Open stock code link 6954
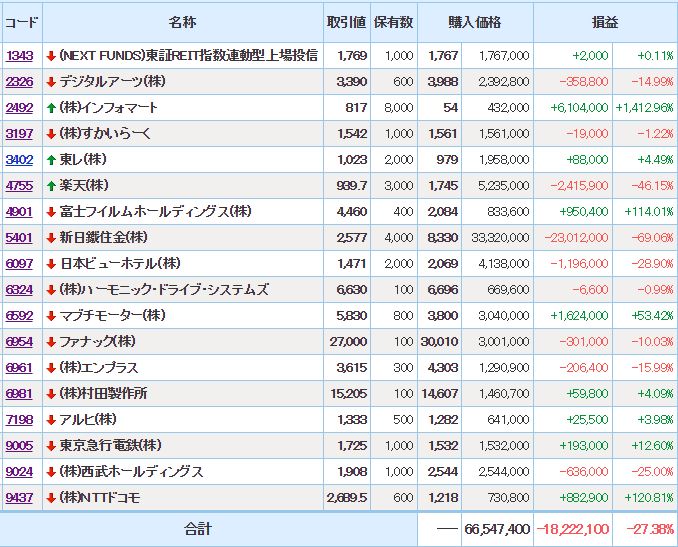This screenshot has height=547, width=678. 19,342
